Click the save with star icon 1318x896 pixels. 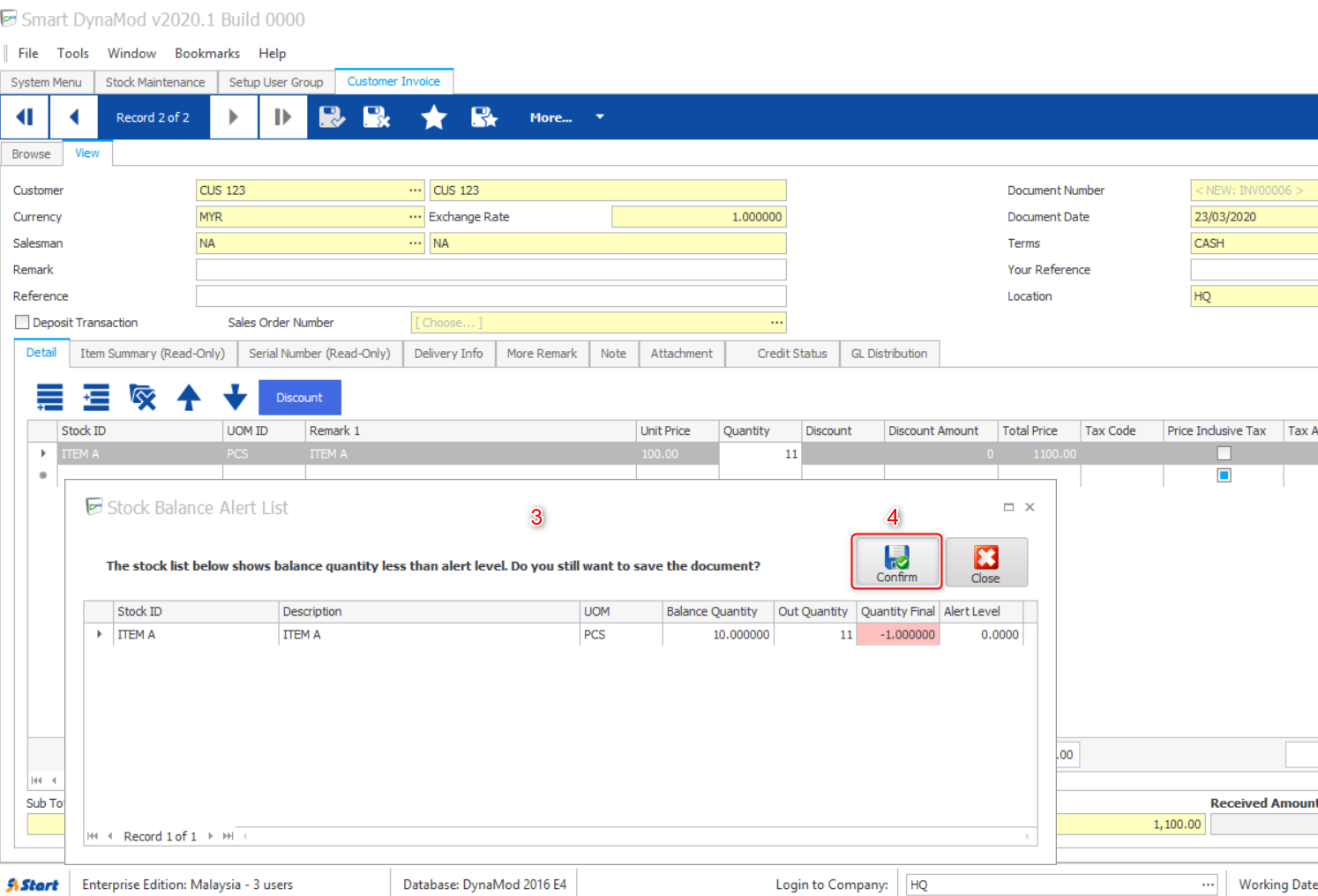pos(484,117)
